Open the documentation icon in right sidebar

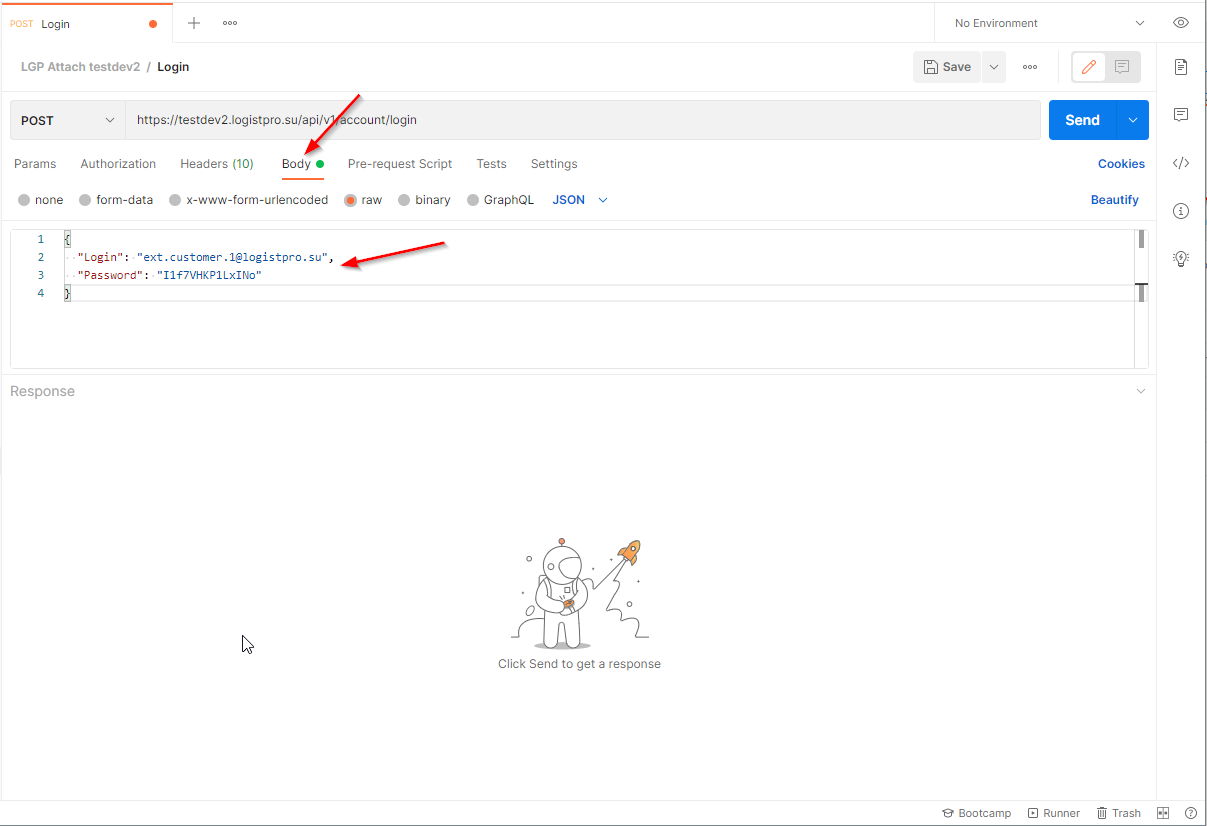pyautogui.click(x=1181, y=67)
